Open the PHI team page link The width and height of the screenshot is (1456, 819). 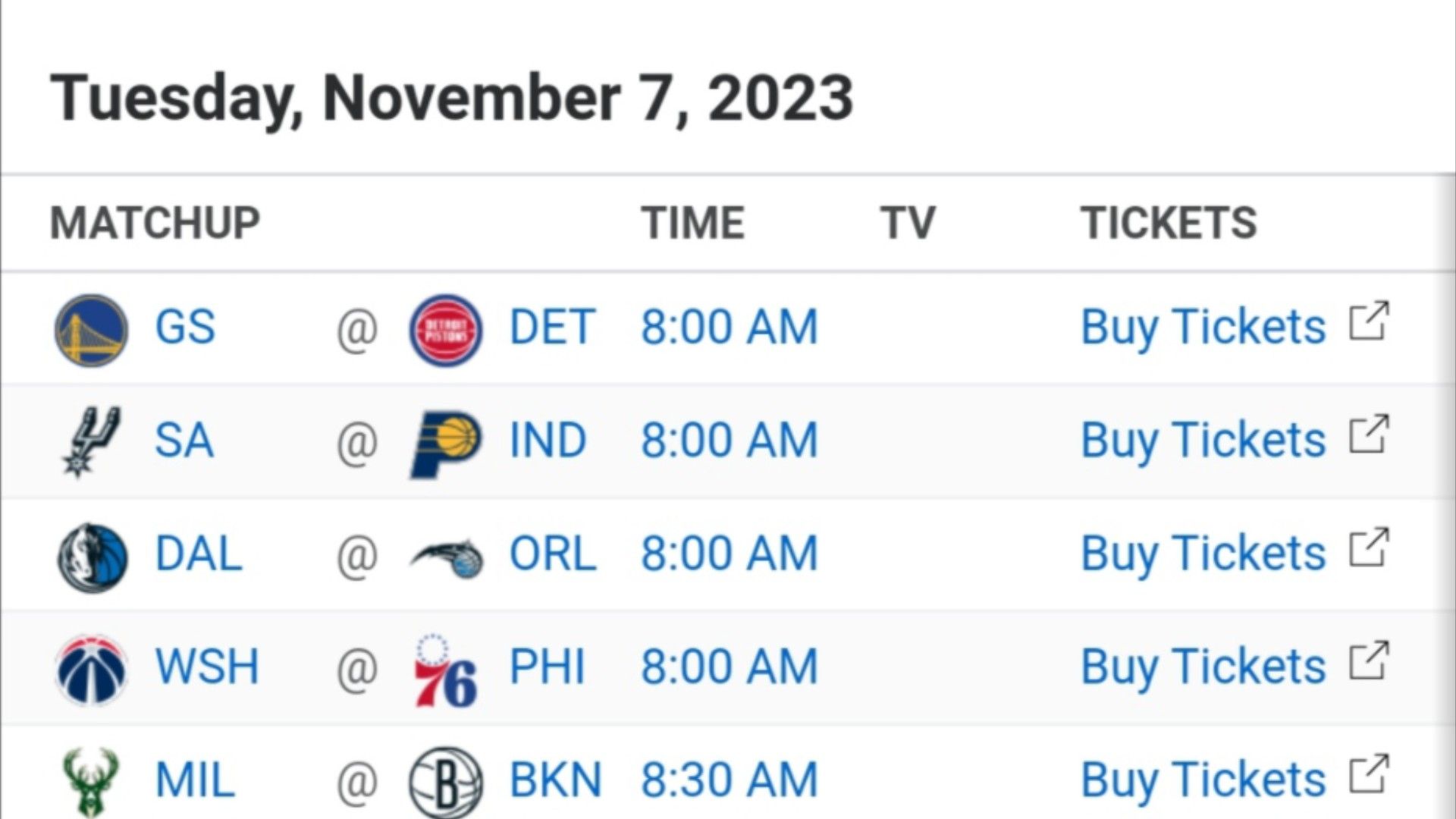(547, 667)
